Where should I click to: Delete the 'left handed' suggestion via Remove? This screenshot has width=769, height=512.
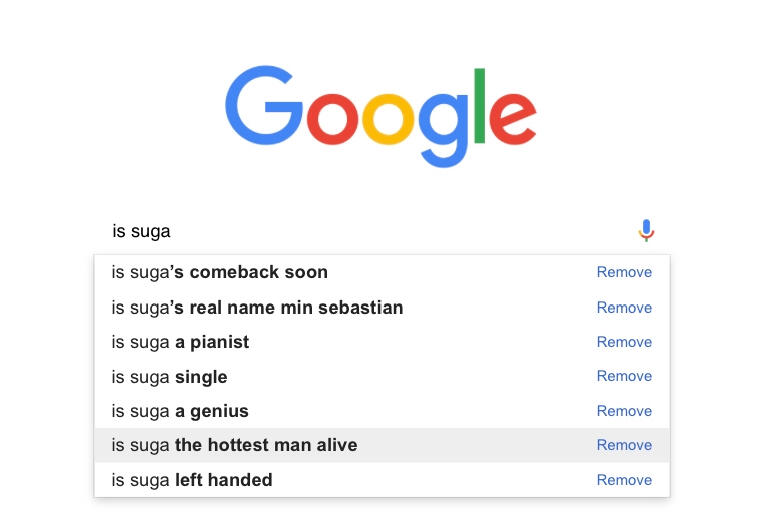(624, 480)
